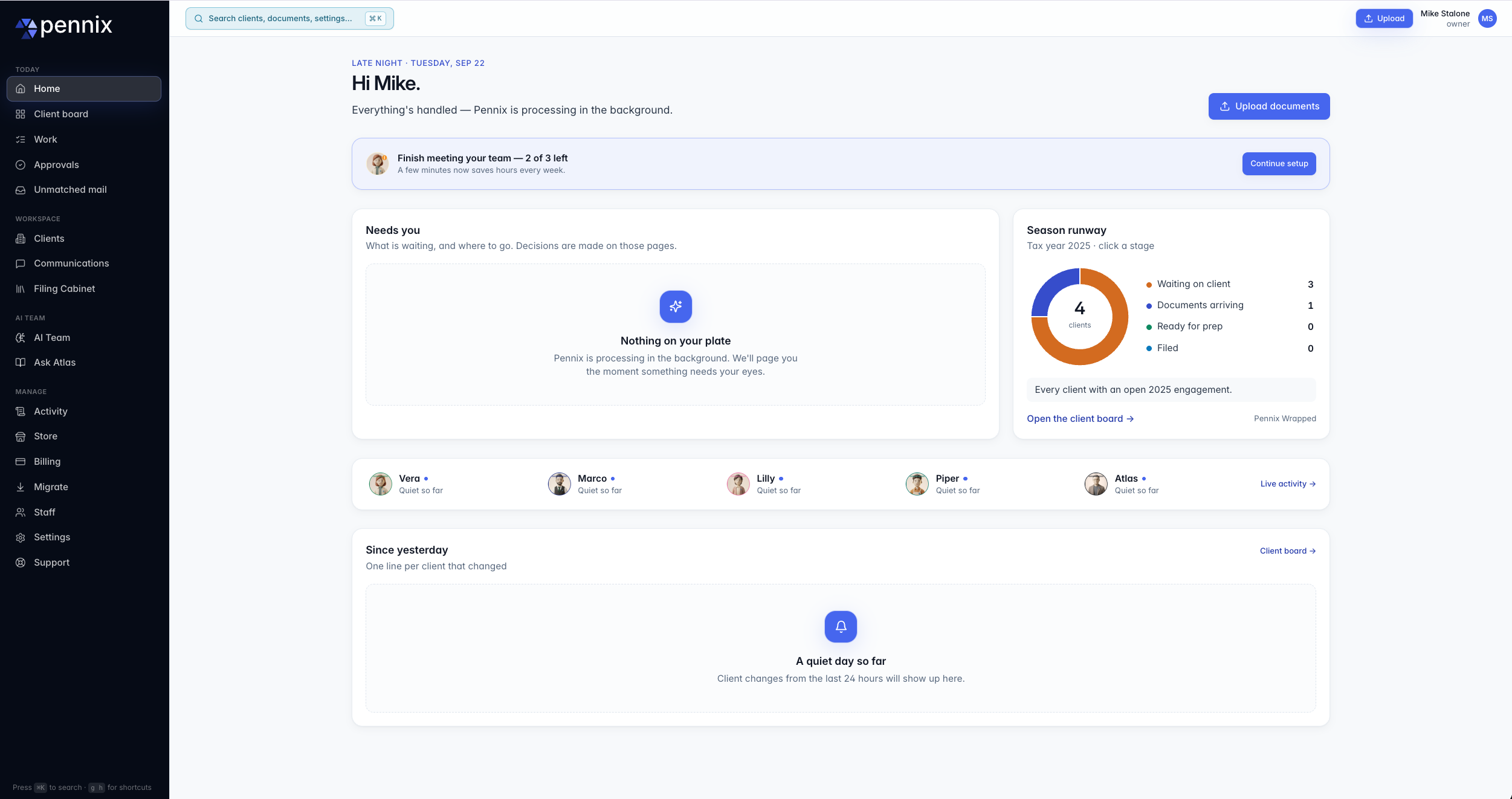The width and height of the screenshot is (1512, 799).
Task: Select the Waiting on client stage row
Action: tap(1230, 284)
